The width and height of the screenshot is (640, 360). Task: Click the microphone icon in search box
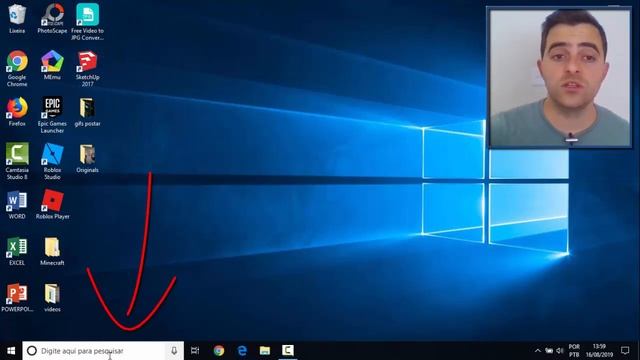174,351
